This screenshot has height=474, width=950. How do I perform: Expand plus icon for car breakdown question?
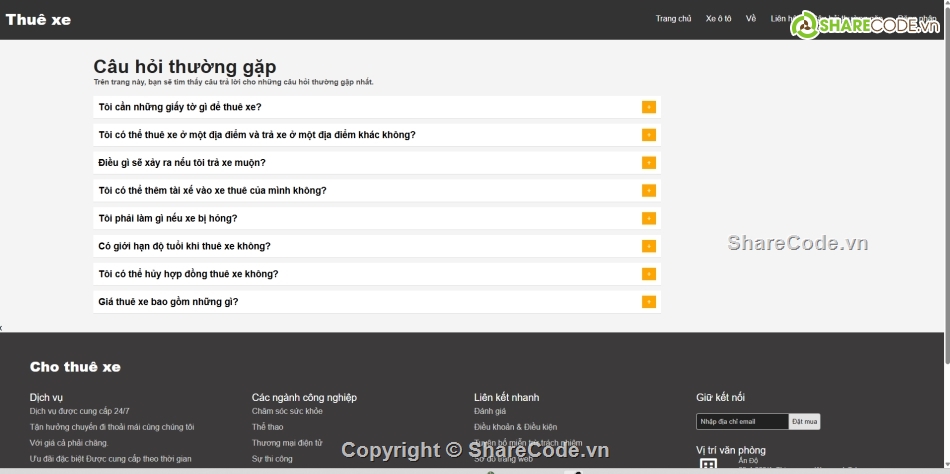click(648, 218)
